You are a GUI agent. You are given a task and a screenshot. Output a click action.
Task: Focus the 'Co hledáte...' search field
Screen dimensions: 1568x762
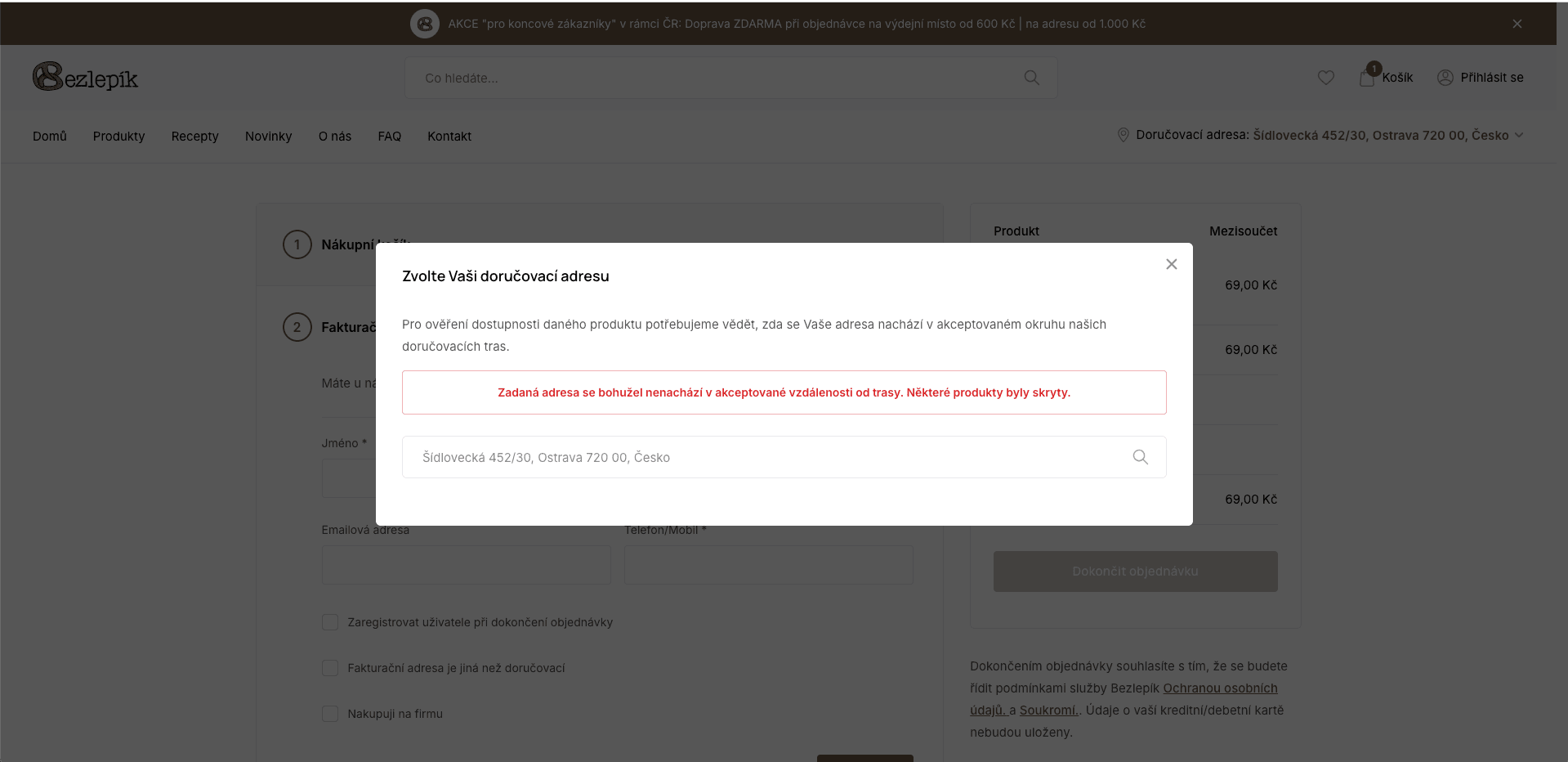711,78
